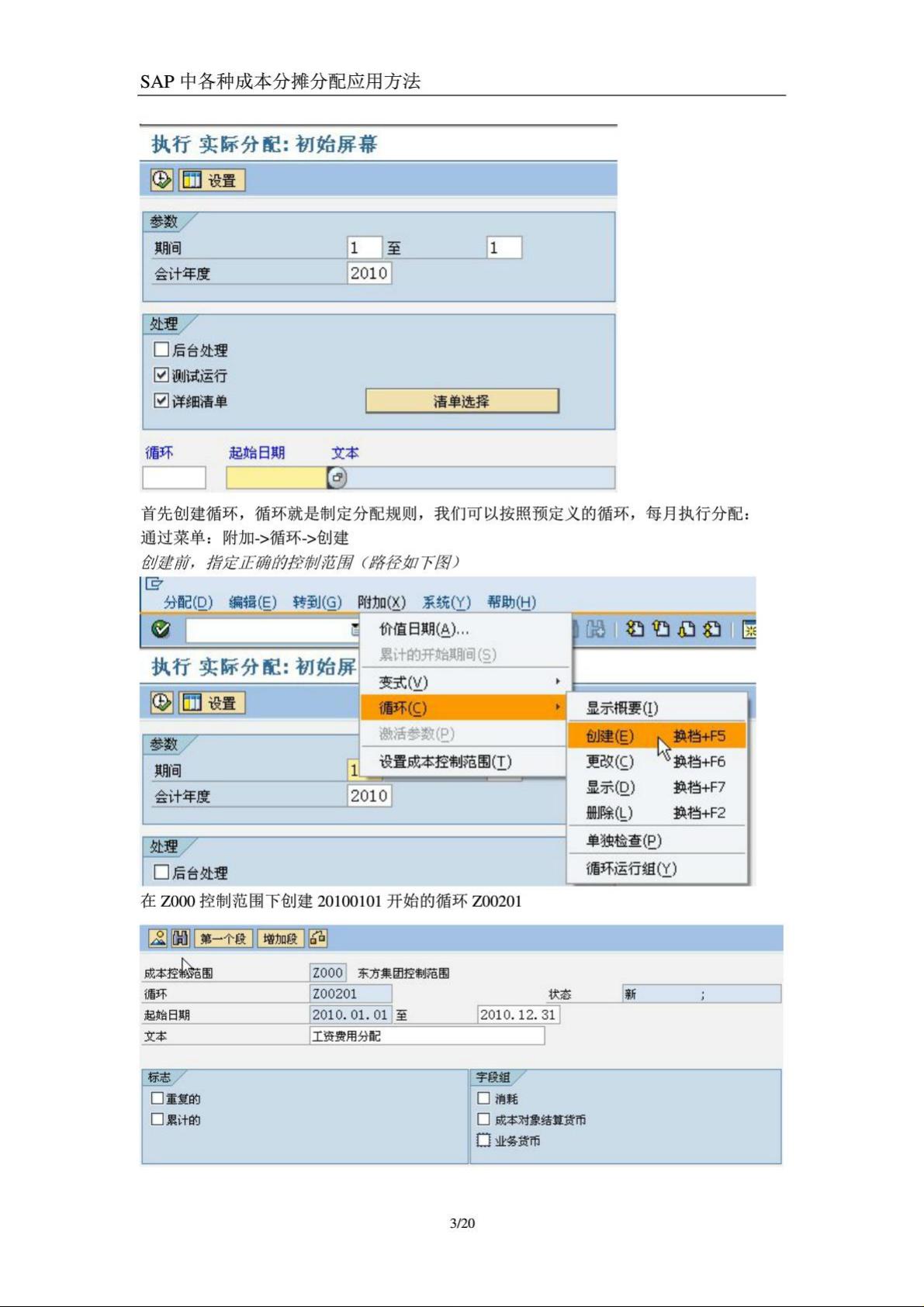Check the 消耗 field group box

click(x=483, y=1098)
